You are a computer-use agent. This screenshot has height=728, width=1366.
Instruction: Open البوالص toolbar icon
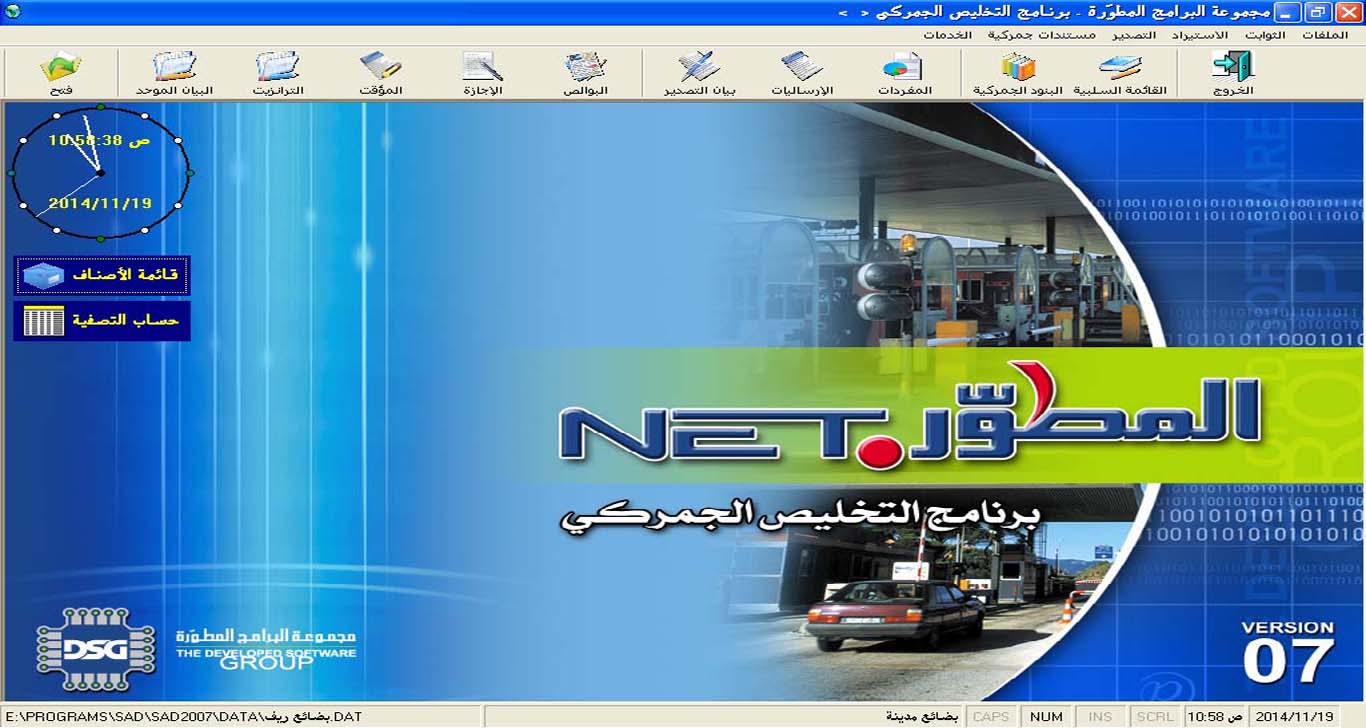coord(586,72)
